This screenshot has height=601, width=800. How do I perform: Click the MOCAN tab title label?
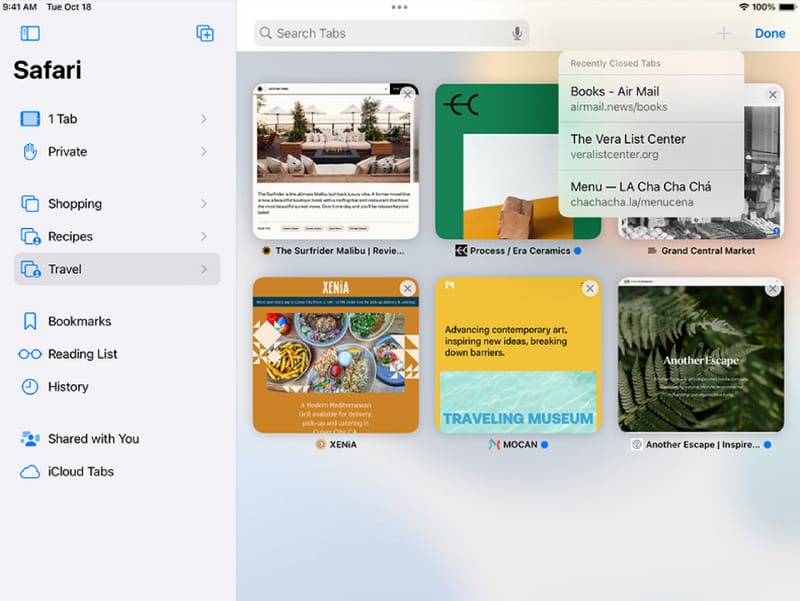(520, 445)
